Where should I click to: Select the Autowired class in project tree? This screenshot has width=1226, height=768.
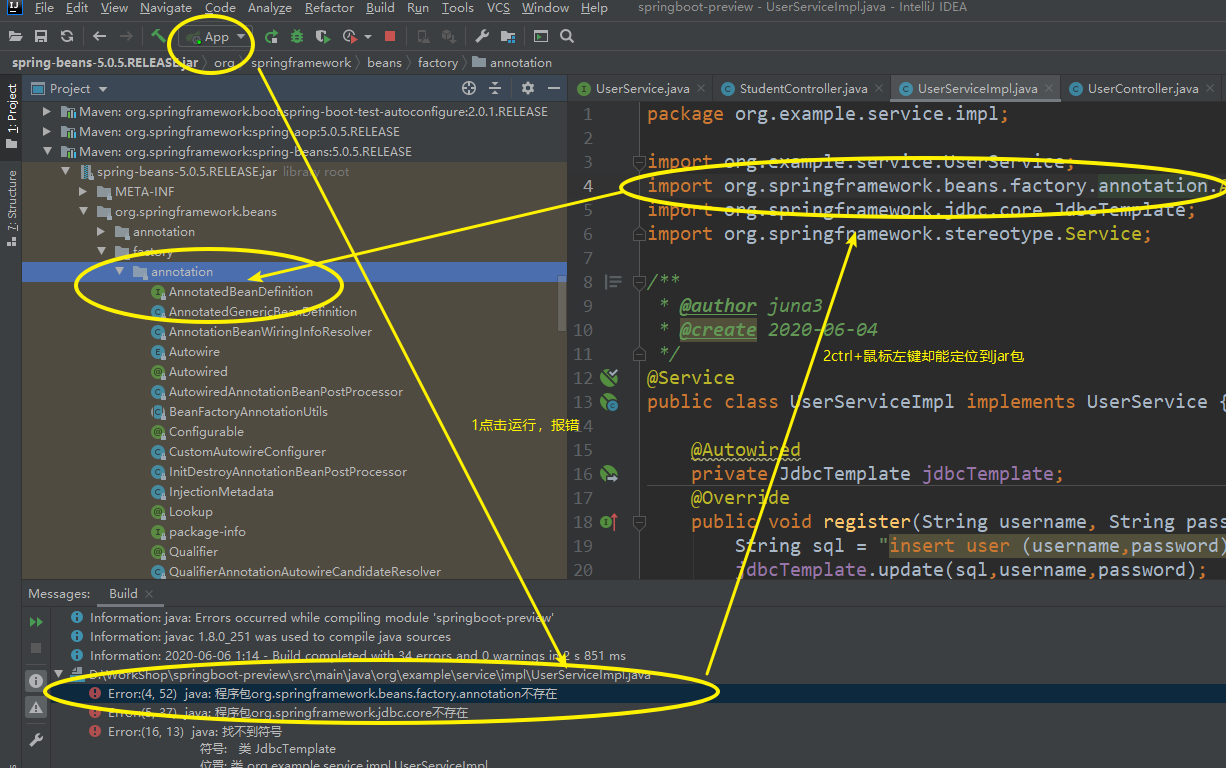tap(198, 371)
